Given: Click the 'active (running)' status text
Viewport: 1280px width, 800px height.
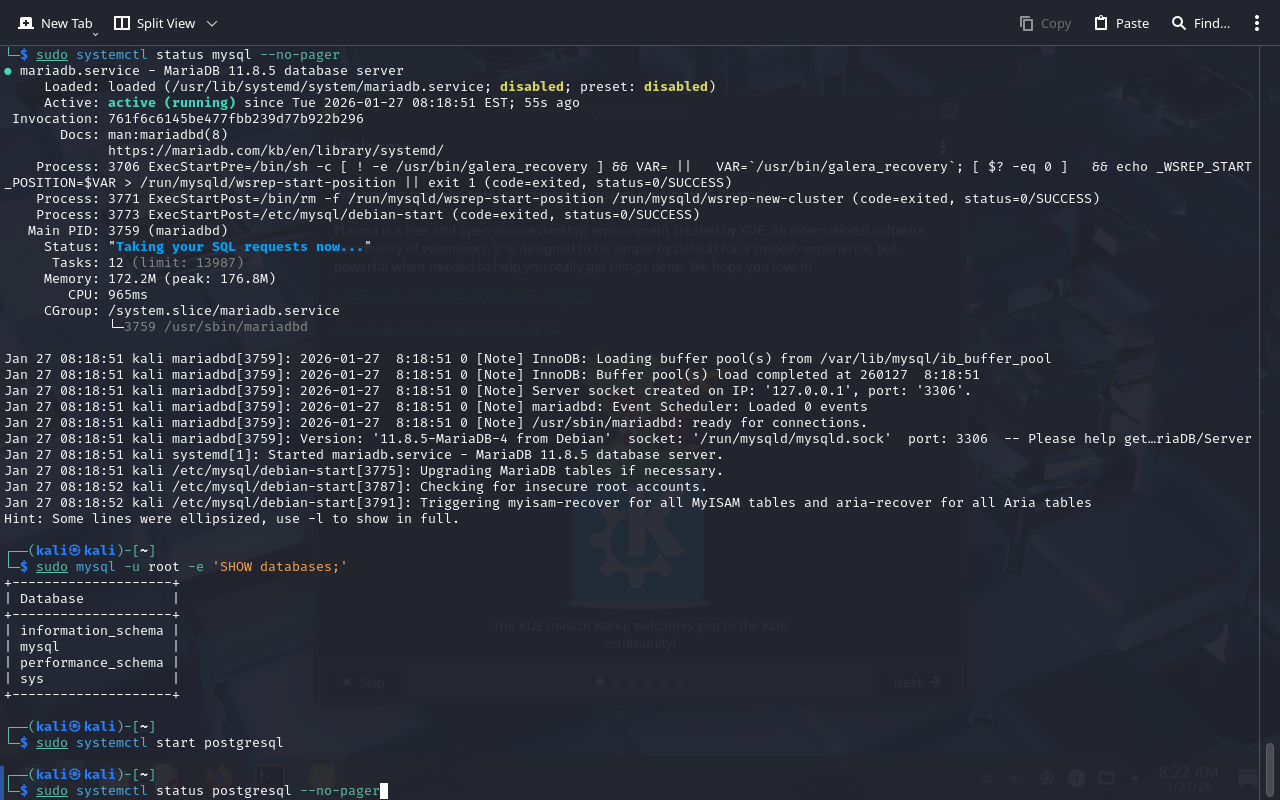Looking at the screenshot, I should (171, 103).
